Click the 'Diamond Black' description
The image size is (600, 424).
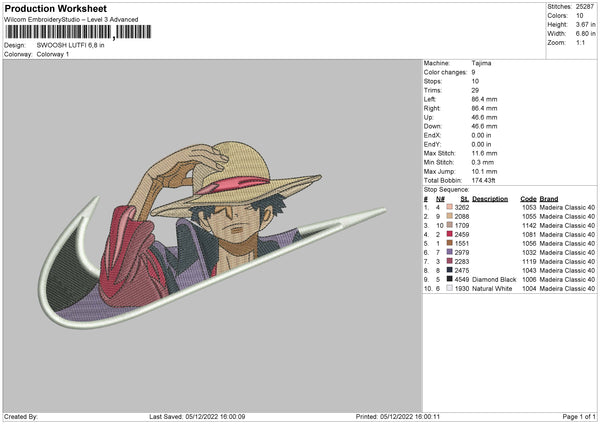(494, 279)
